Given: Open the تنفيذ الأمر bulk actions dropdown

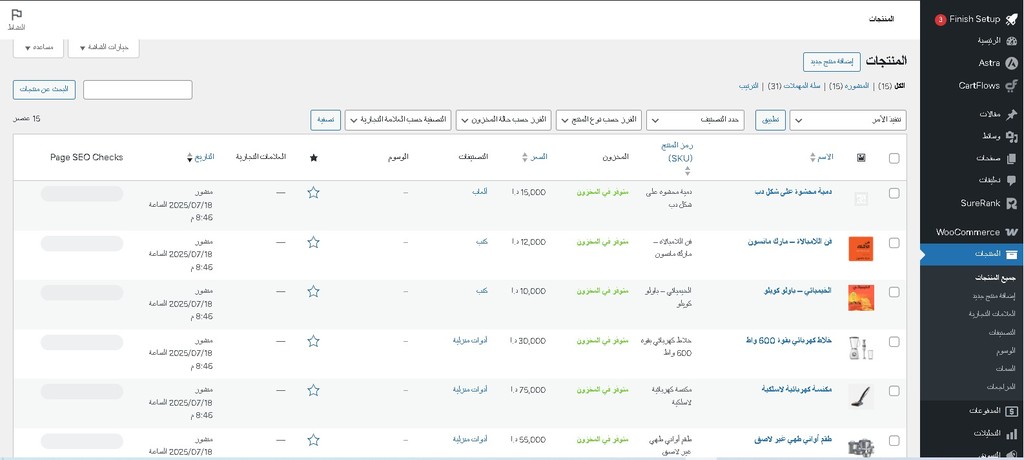Looking at the screenshot, I should (x=848, y=120).
